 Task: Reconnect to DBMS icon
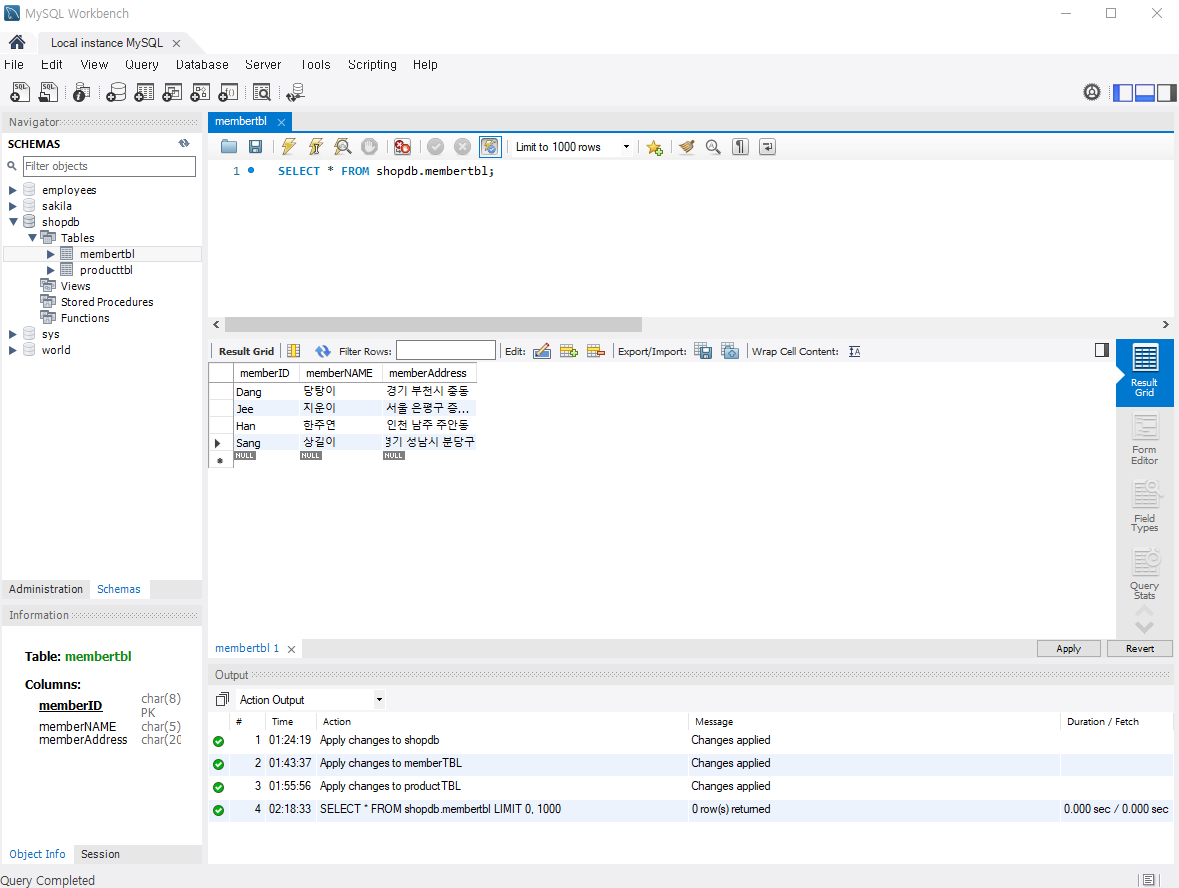pyautogui.click(x=296, y=92)
